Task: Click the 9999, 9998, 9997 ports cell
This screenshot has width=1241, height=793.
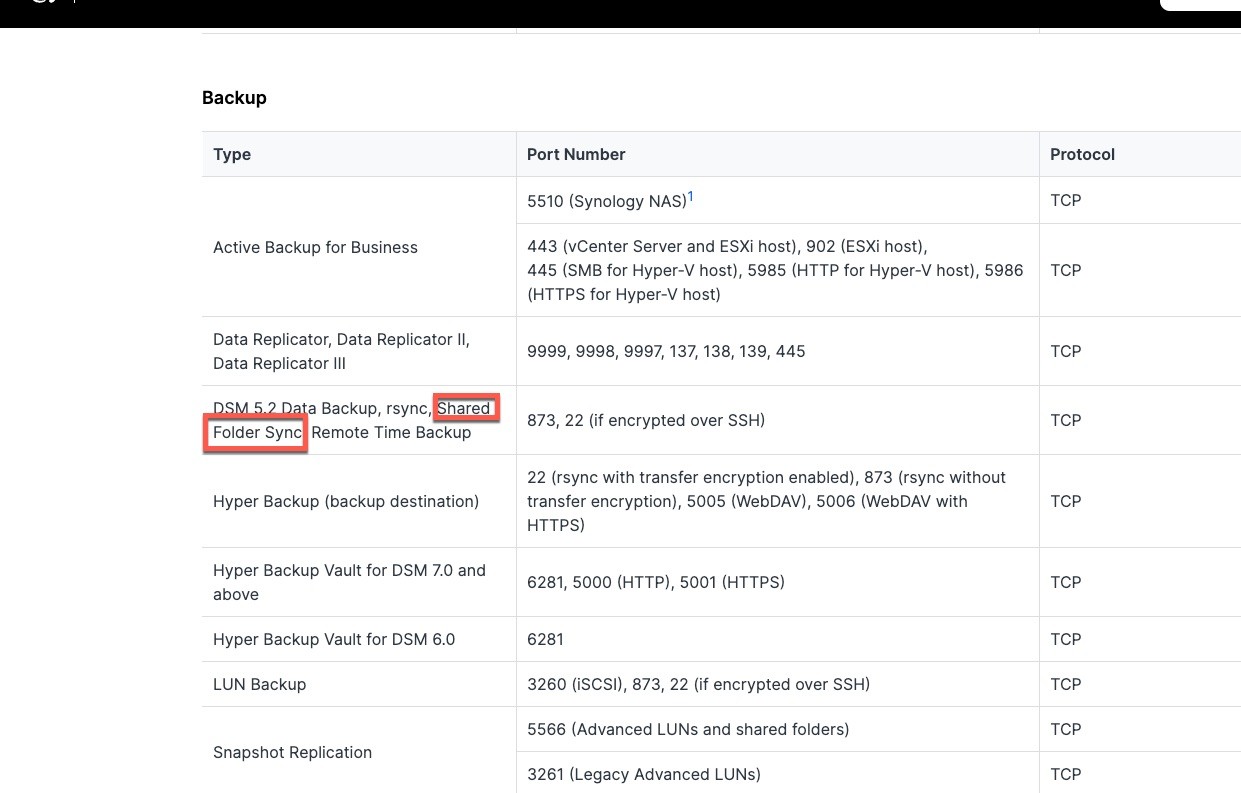Action: coord(665,352)
